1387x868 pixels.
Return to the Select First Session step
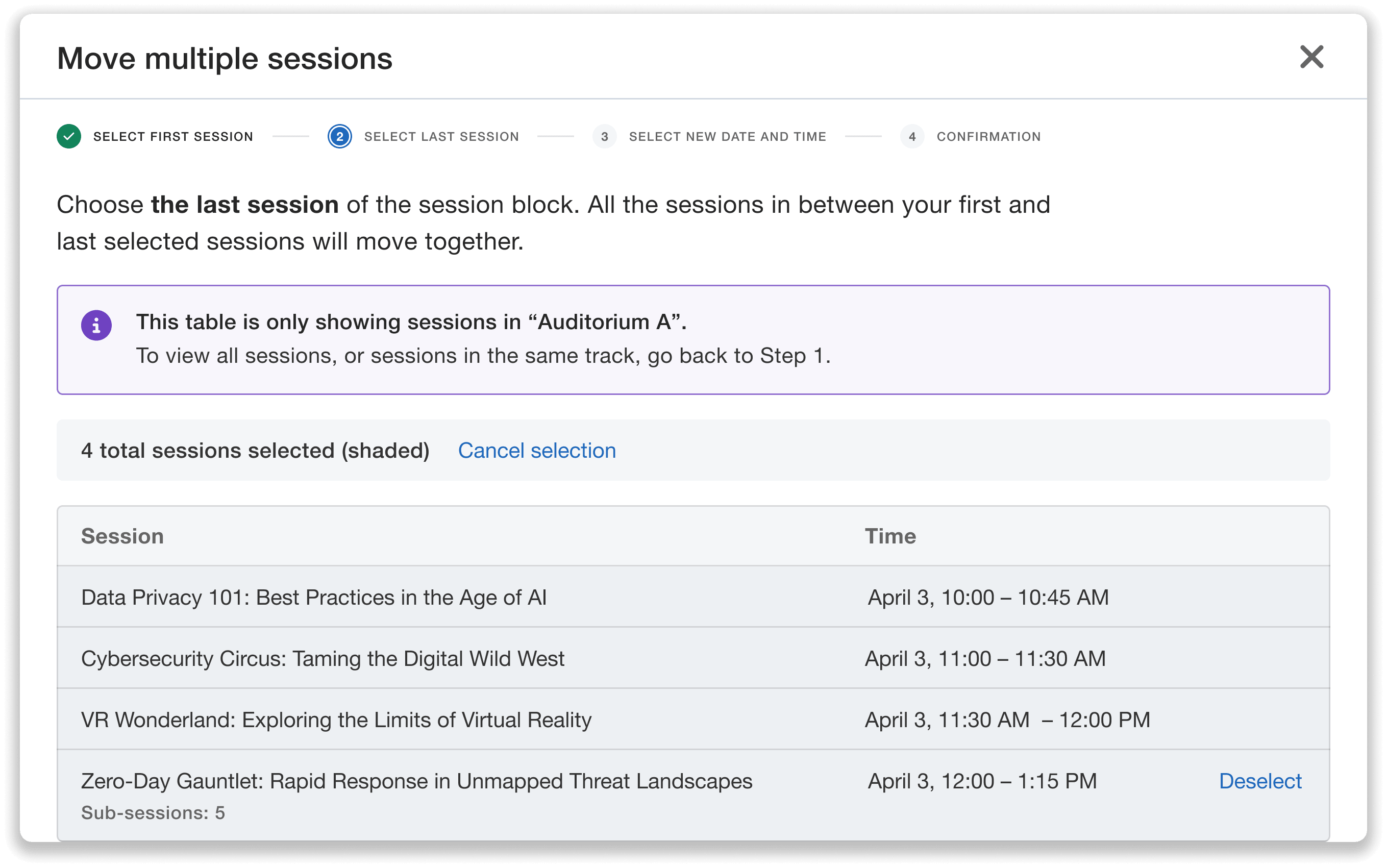tap(173, 136)
